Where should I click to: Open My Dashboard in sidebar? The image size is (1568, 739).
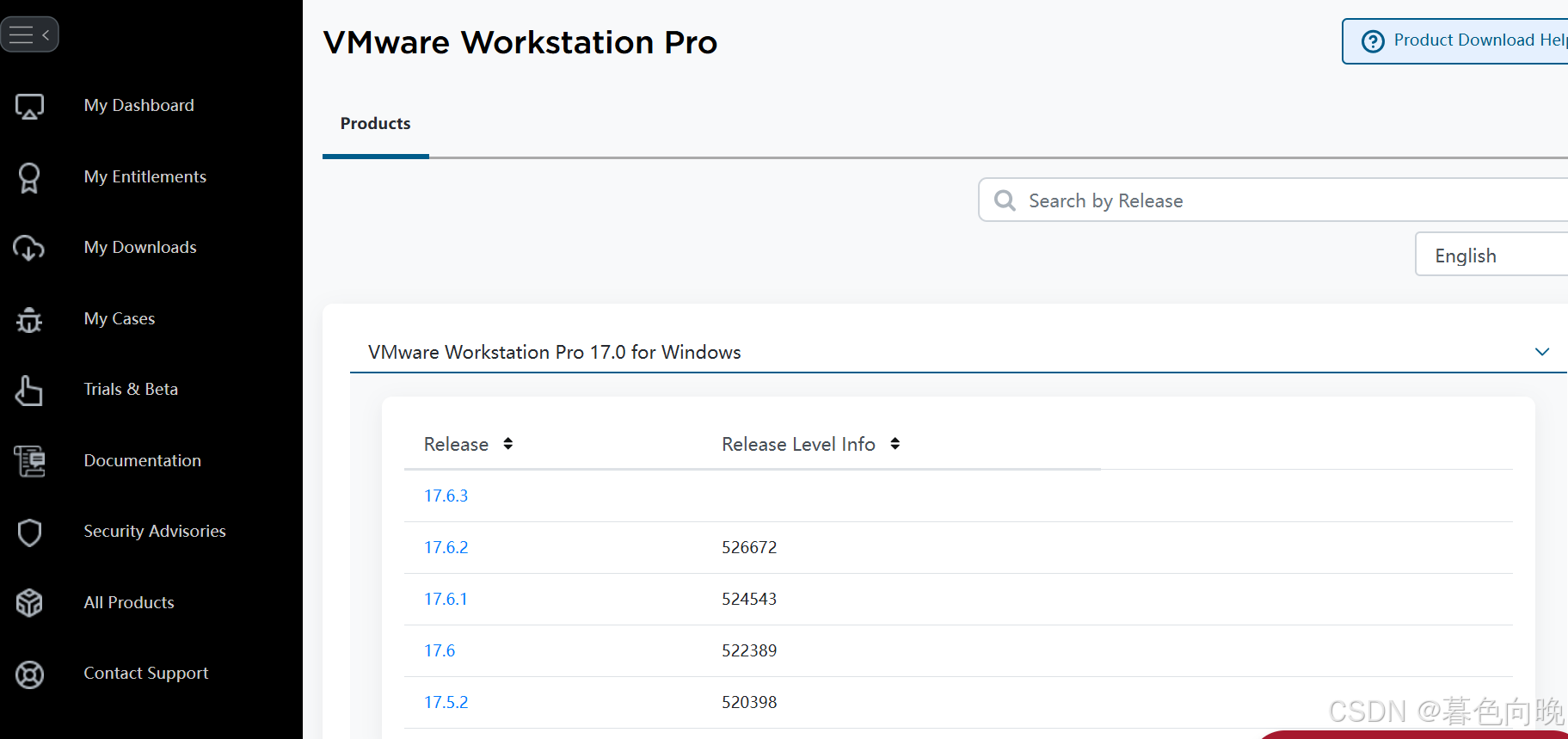(139, 105)
